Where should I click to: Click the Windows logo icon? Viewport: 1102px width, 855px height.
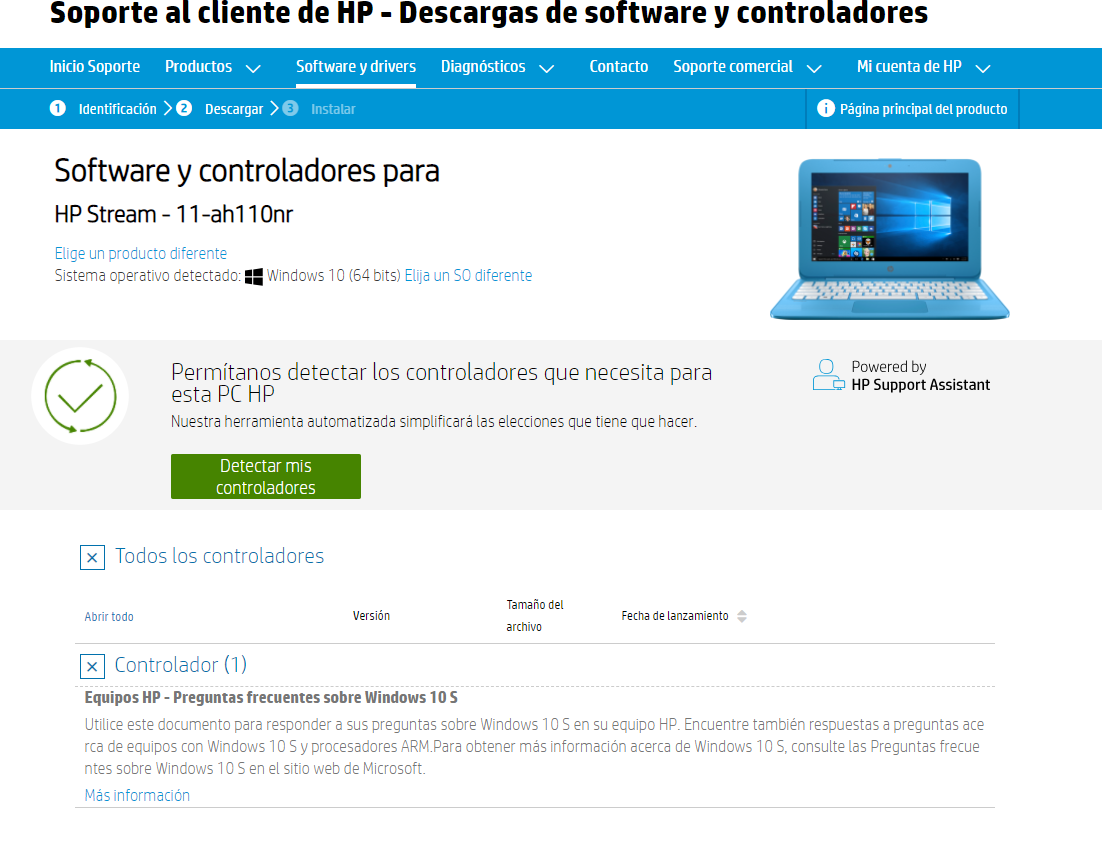coord(254,276)
